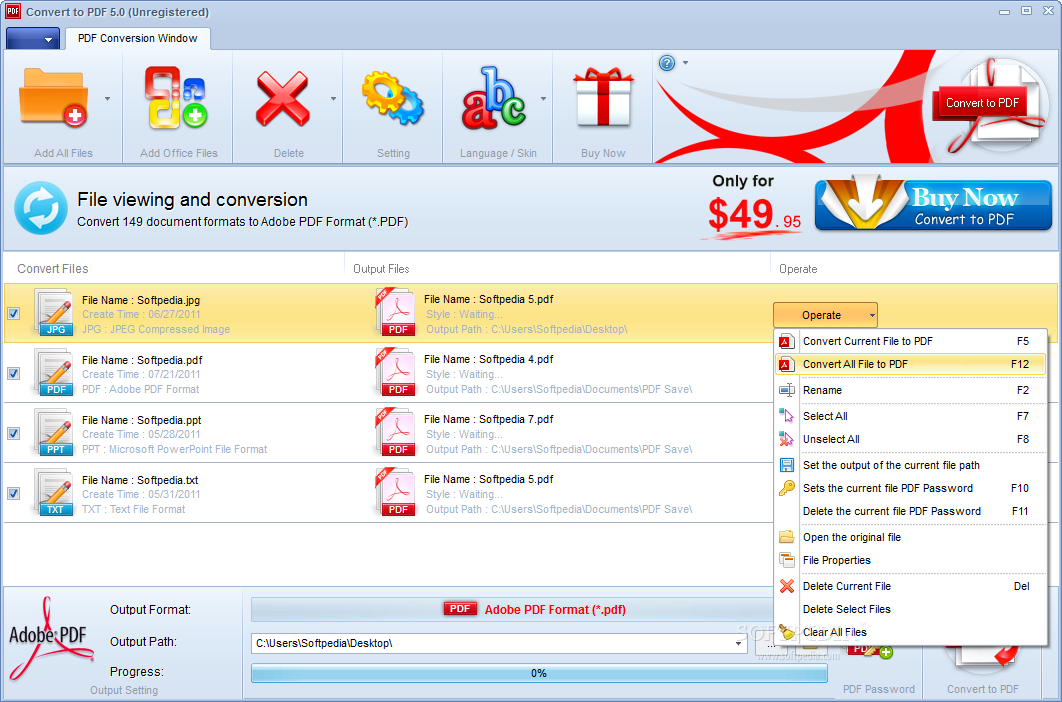Viewport: 1062px width, 702px height.
Task: Click the Buy Now gift box icon
Action: coord(603,98)
